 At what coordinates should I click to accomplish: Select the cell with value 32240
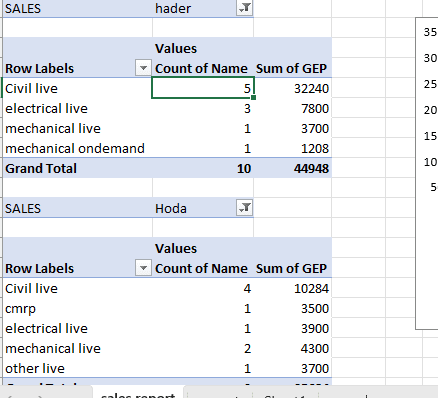[x=292, y=88]
